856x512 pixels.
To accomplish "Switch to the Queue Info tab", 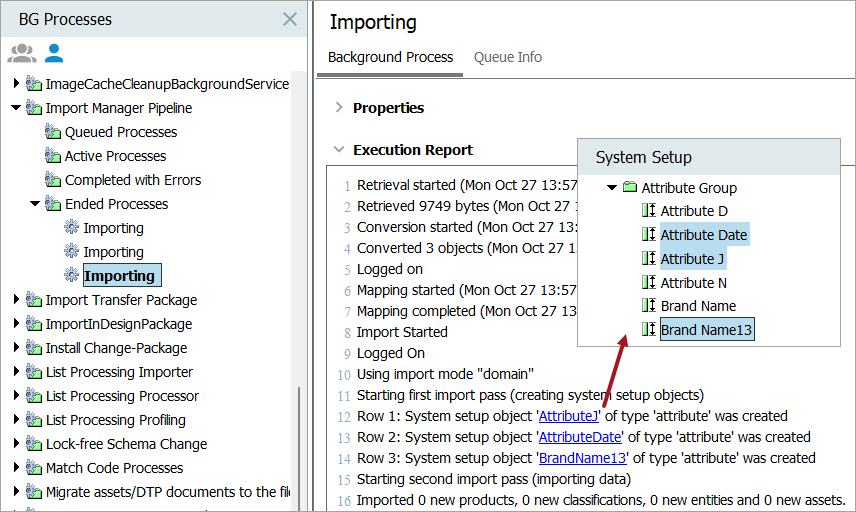I will [508, 57].
